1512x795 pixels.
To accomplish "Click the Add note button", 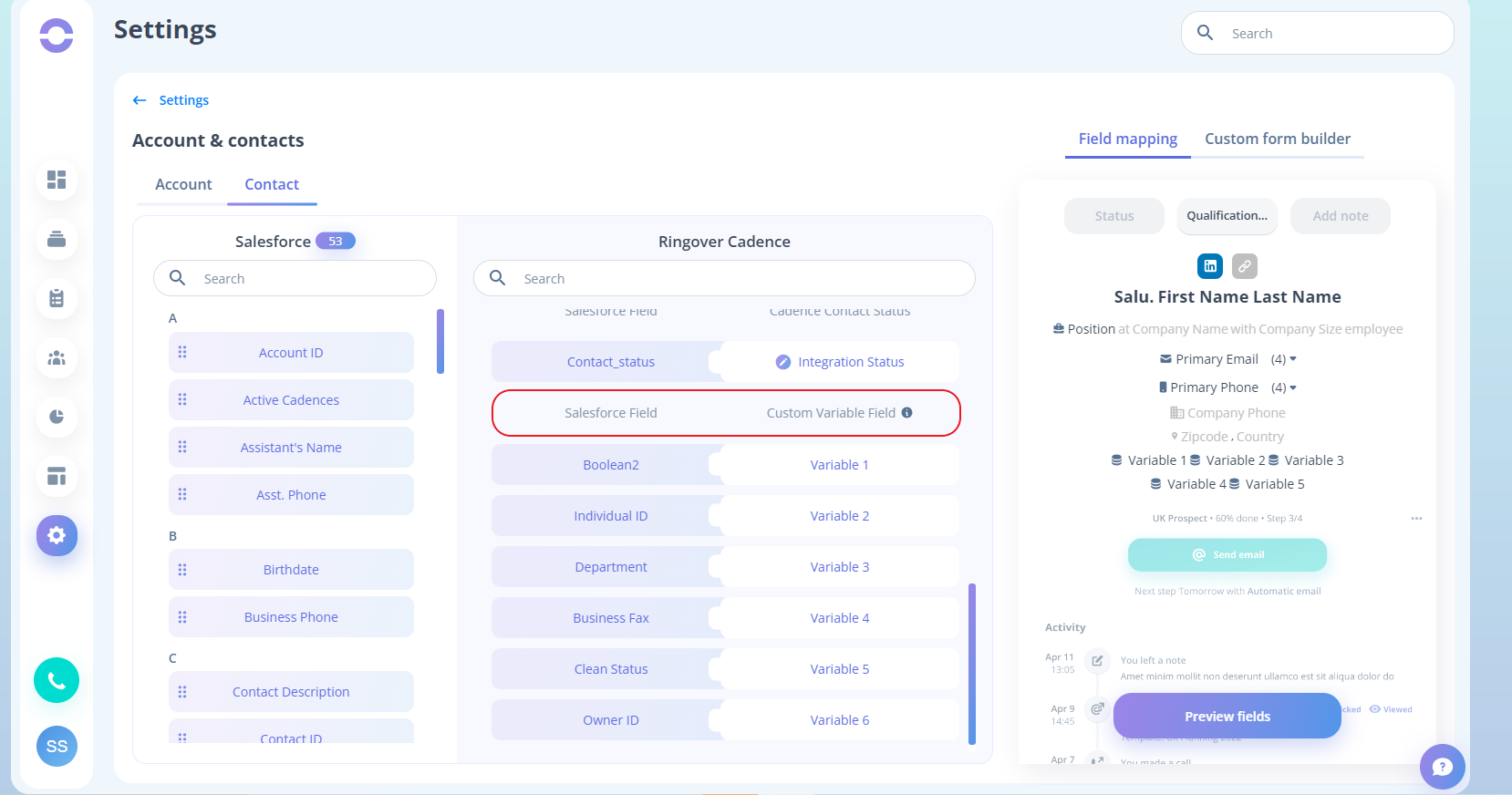I will [x=1341, y=216].
